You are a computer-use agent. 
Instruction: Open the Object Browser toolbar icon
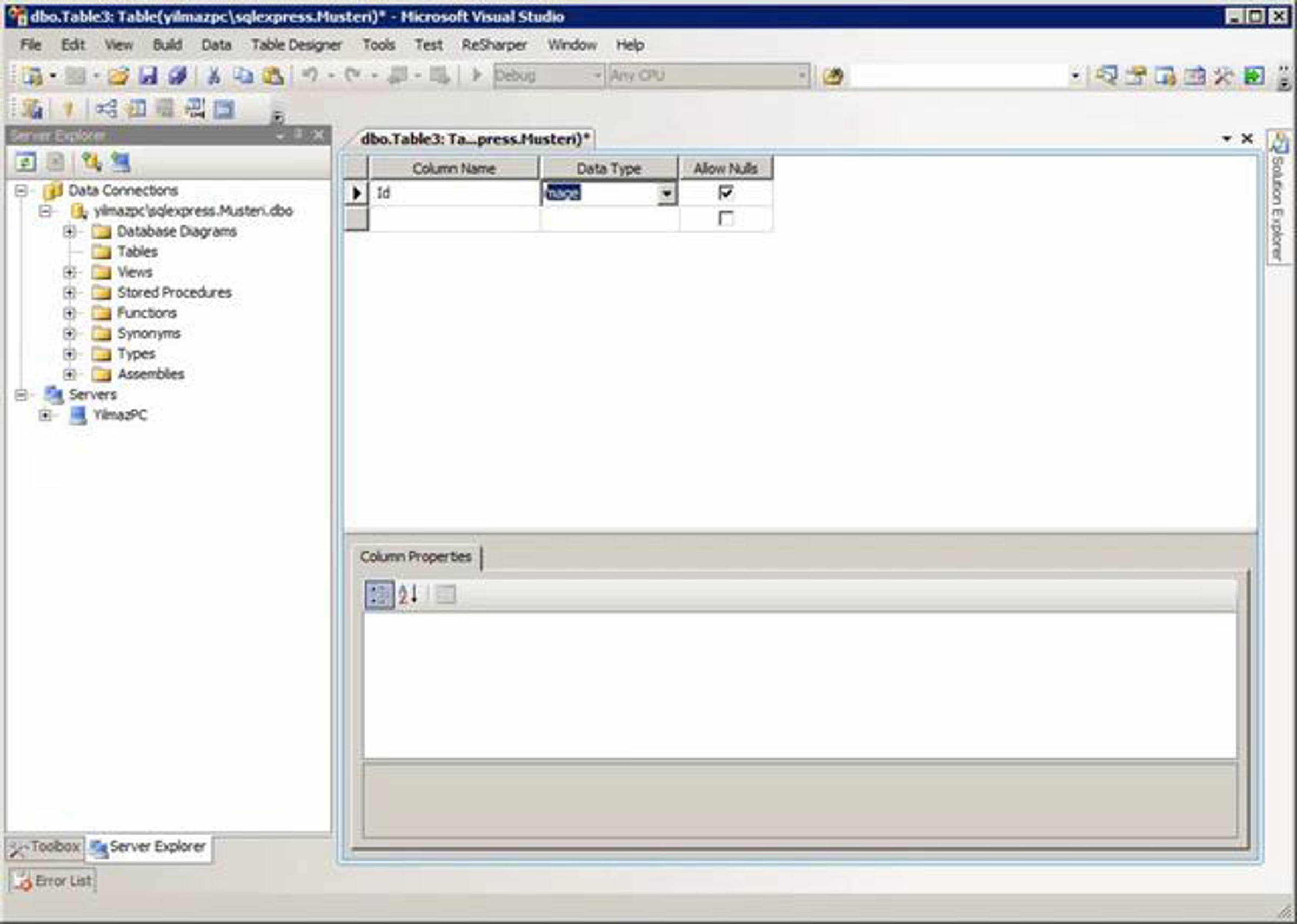point(1166,76)
